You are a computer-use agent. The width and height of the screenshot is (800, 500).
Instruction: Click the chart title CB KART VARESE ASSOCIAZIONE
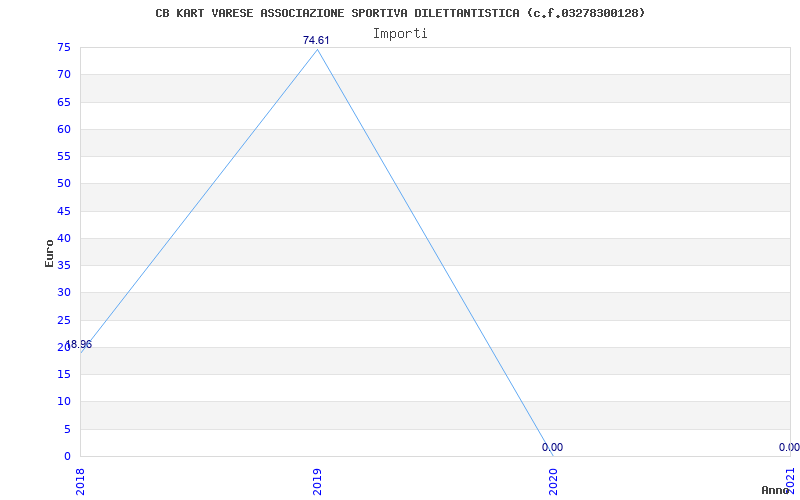[400, 13]
